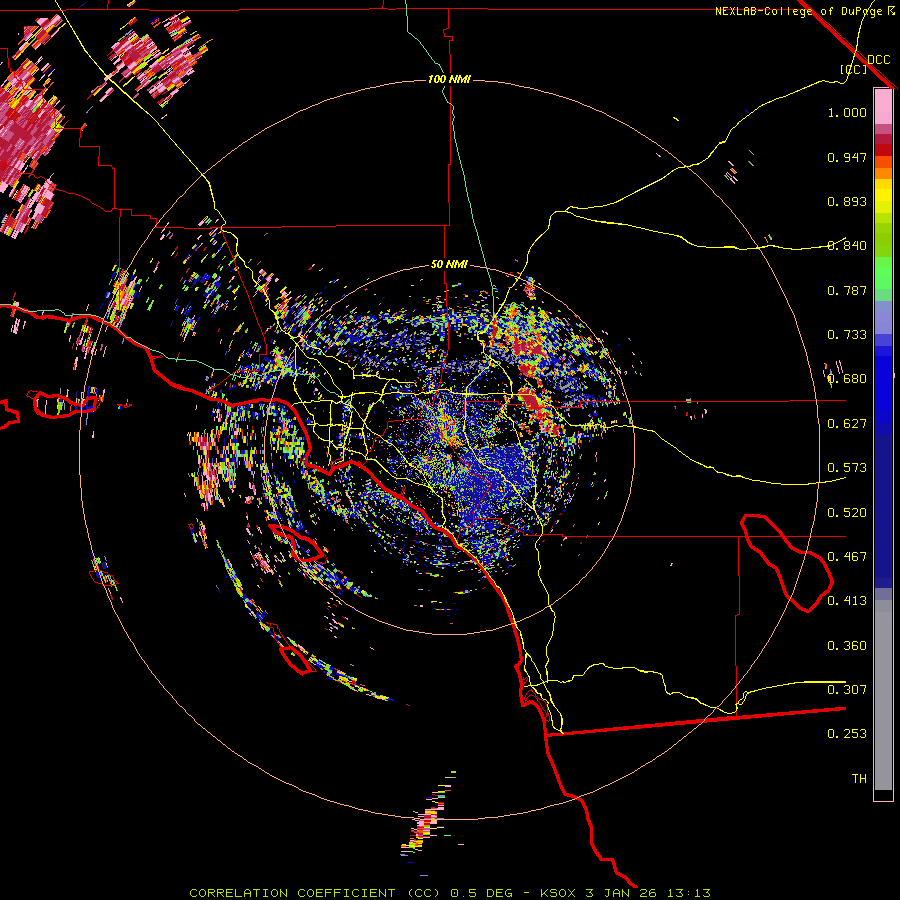Select the 0.893 scale value
Screen dimensions: 900x900
click(847, 201)
